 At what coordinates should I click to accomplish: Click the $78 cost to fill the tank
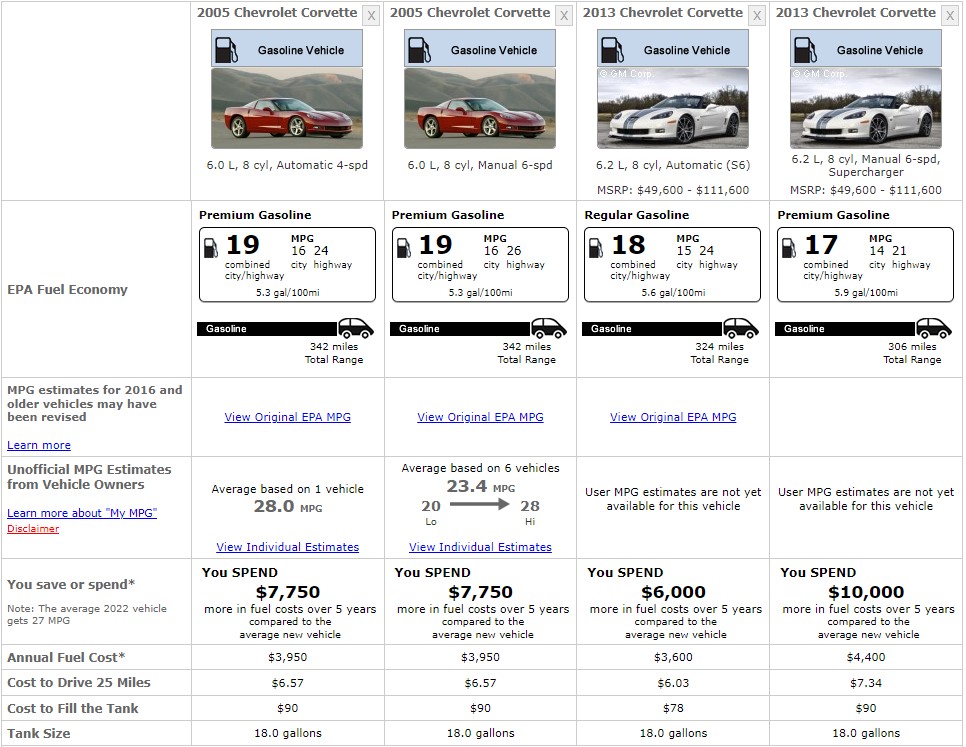point(673,708)
